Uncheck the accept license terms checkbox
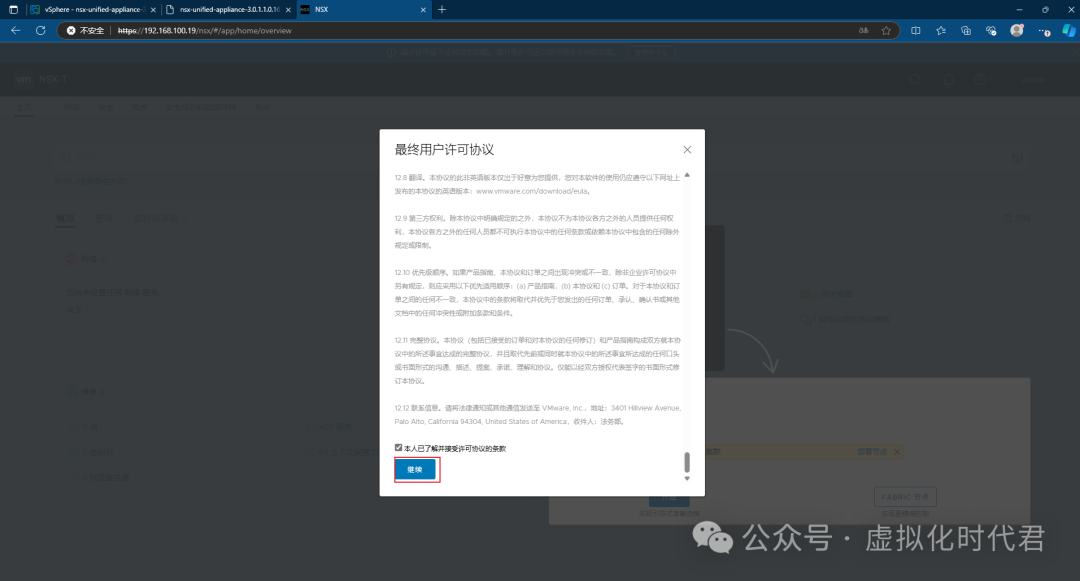This screenshot has width=1080, height=581. pyautogui.click(x=398, y=447)
